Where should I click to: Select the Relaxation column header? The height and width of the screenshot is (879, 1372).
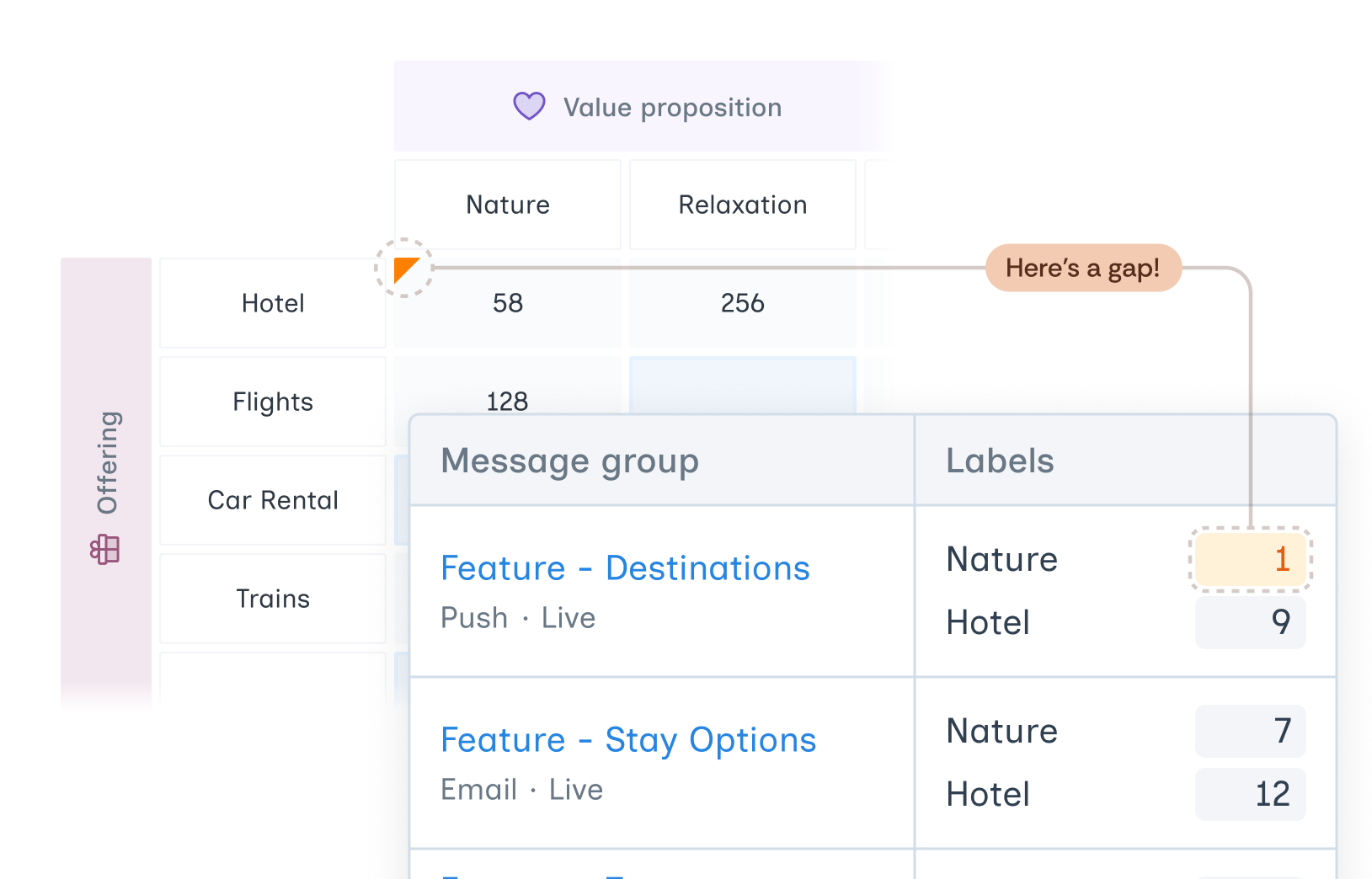click(x=742, y=205)
